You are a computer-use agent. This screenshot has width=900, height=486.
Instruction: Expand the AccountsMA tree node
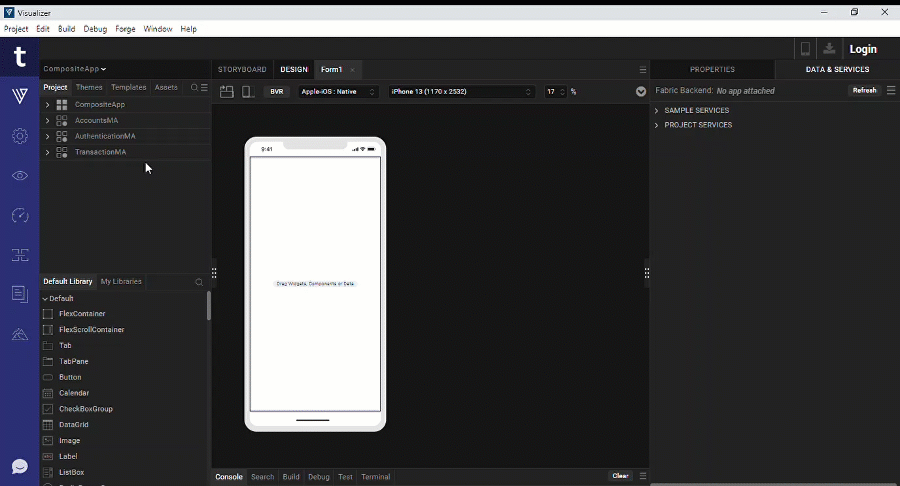point(47,120)
